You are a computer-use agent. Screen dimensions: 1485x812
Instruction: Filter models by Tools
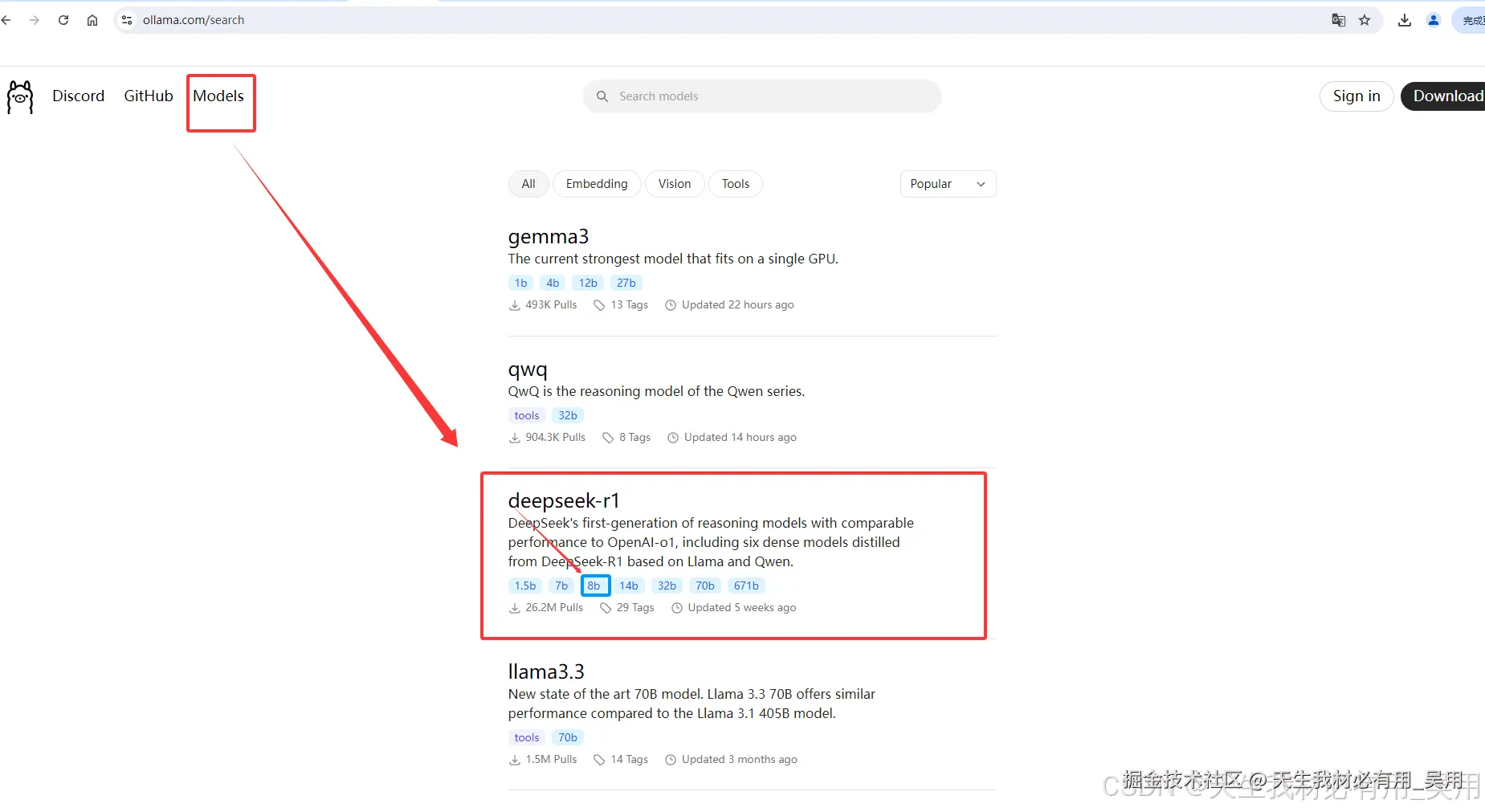(736, 184)
